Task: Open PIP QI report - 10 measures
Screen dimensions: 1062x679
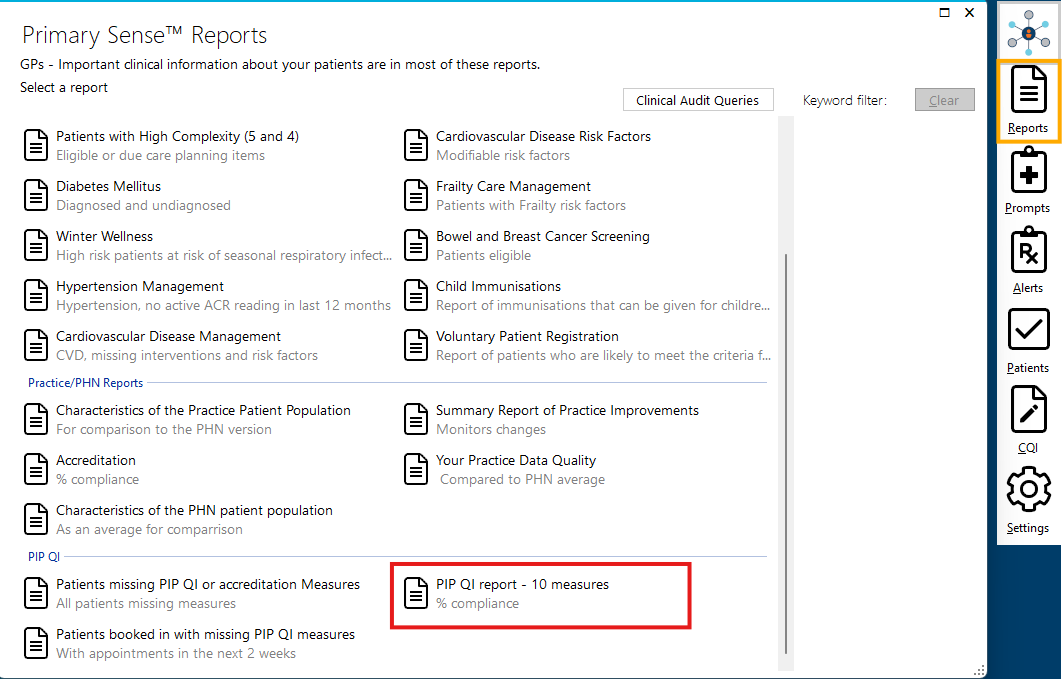Action: [x=522, y=585]
